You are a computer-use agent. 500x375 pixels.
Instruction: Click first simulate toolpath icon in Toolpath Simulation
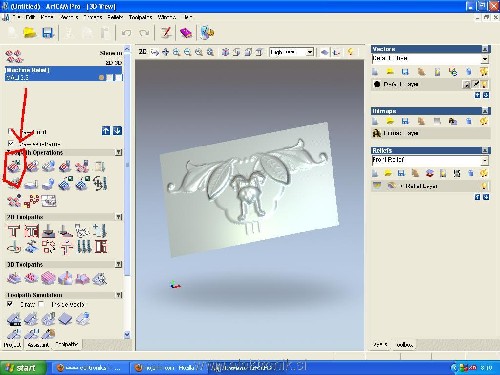click(14, 319)
